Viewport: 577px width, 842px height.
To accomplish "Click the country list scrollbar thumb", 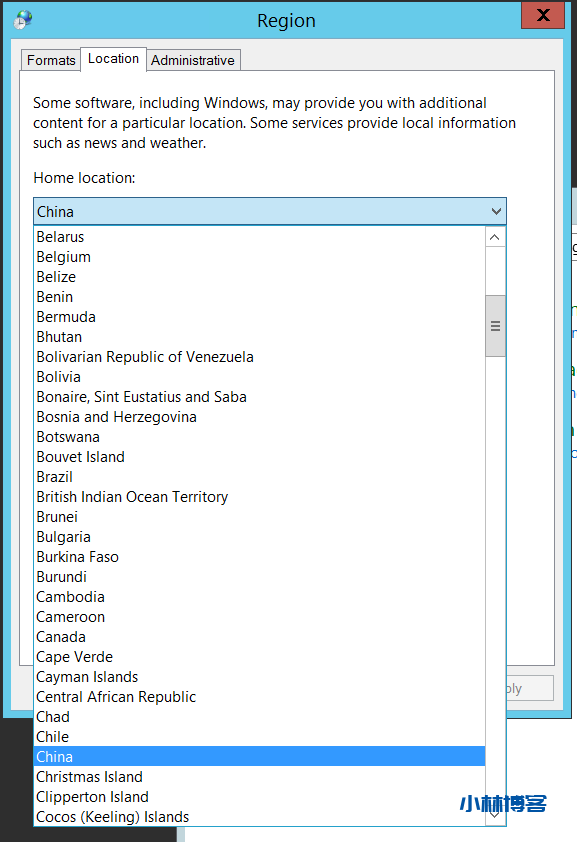I will [x=495, y=326].
